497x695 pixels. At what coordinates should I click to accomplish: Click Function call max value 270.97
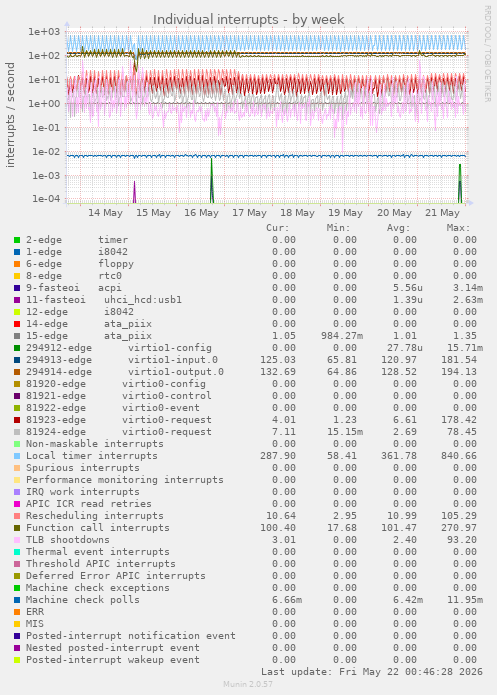pyautogui.click(x=459, y=527)
